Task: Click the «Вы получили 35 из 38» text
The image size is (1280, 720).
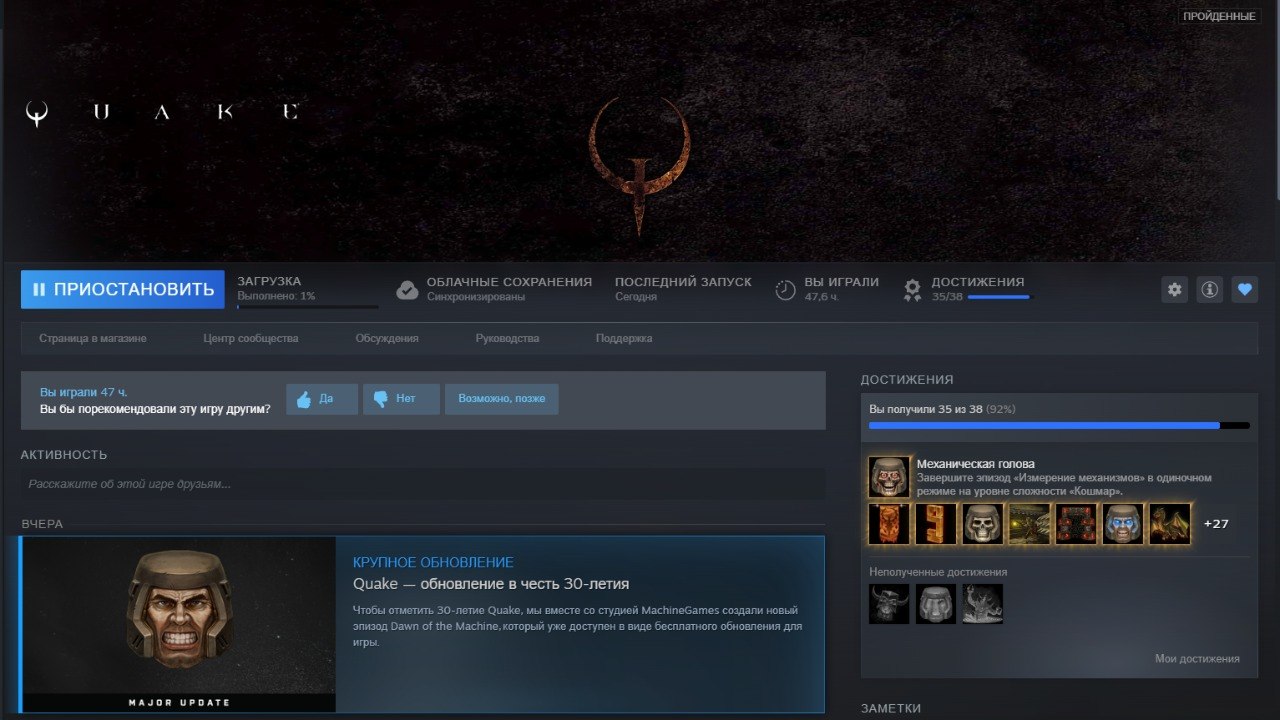Action: [x=928, y=409]
